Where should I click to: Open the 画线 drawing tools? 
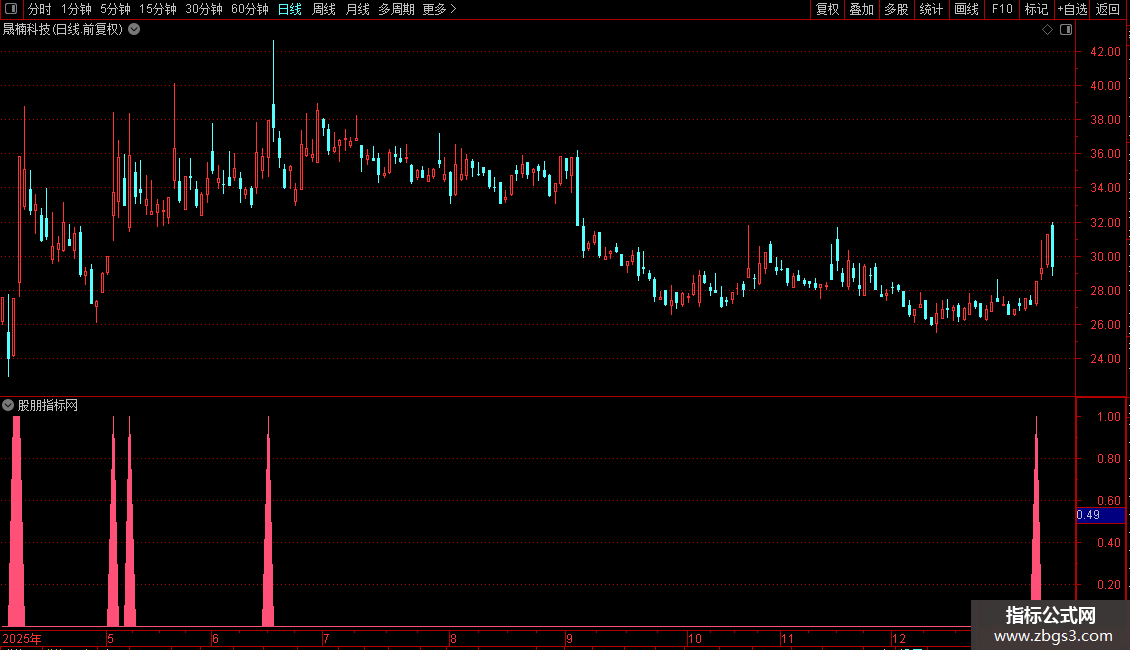point(966,9)
